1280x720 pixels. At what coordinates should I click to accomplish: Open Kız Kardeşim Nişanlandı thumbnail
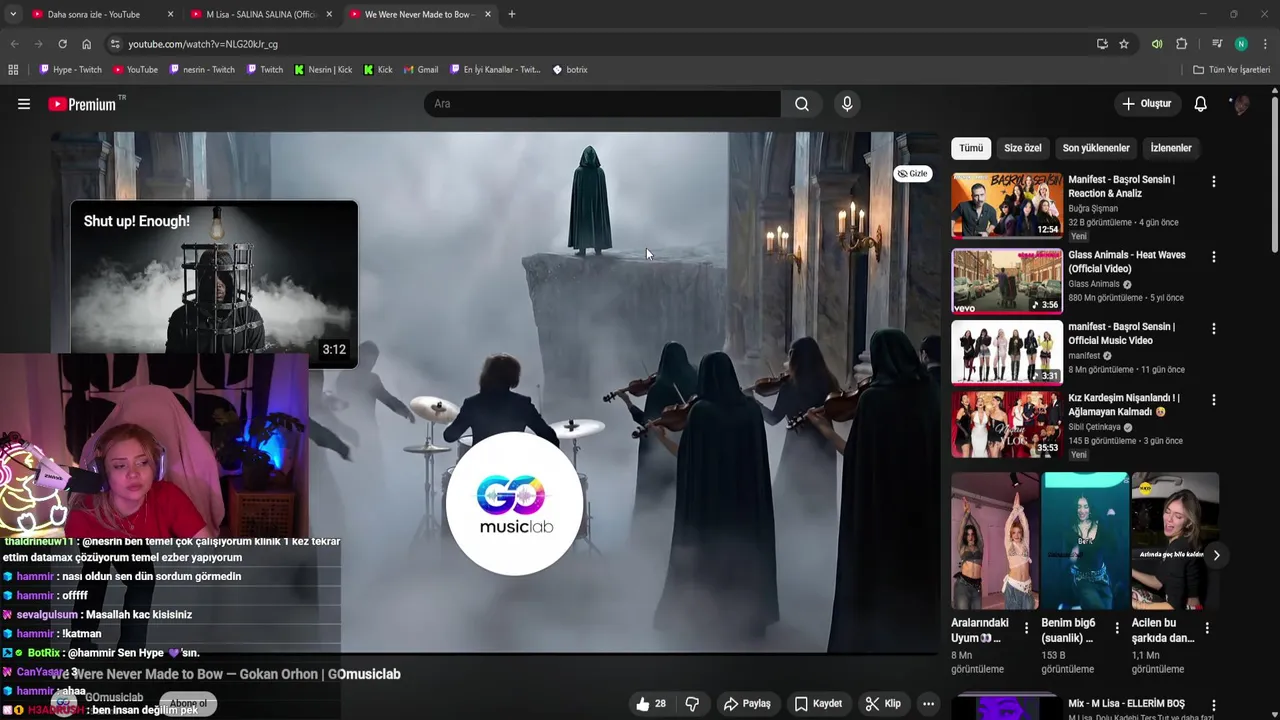coord(1007,424)
